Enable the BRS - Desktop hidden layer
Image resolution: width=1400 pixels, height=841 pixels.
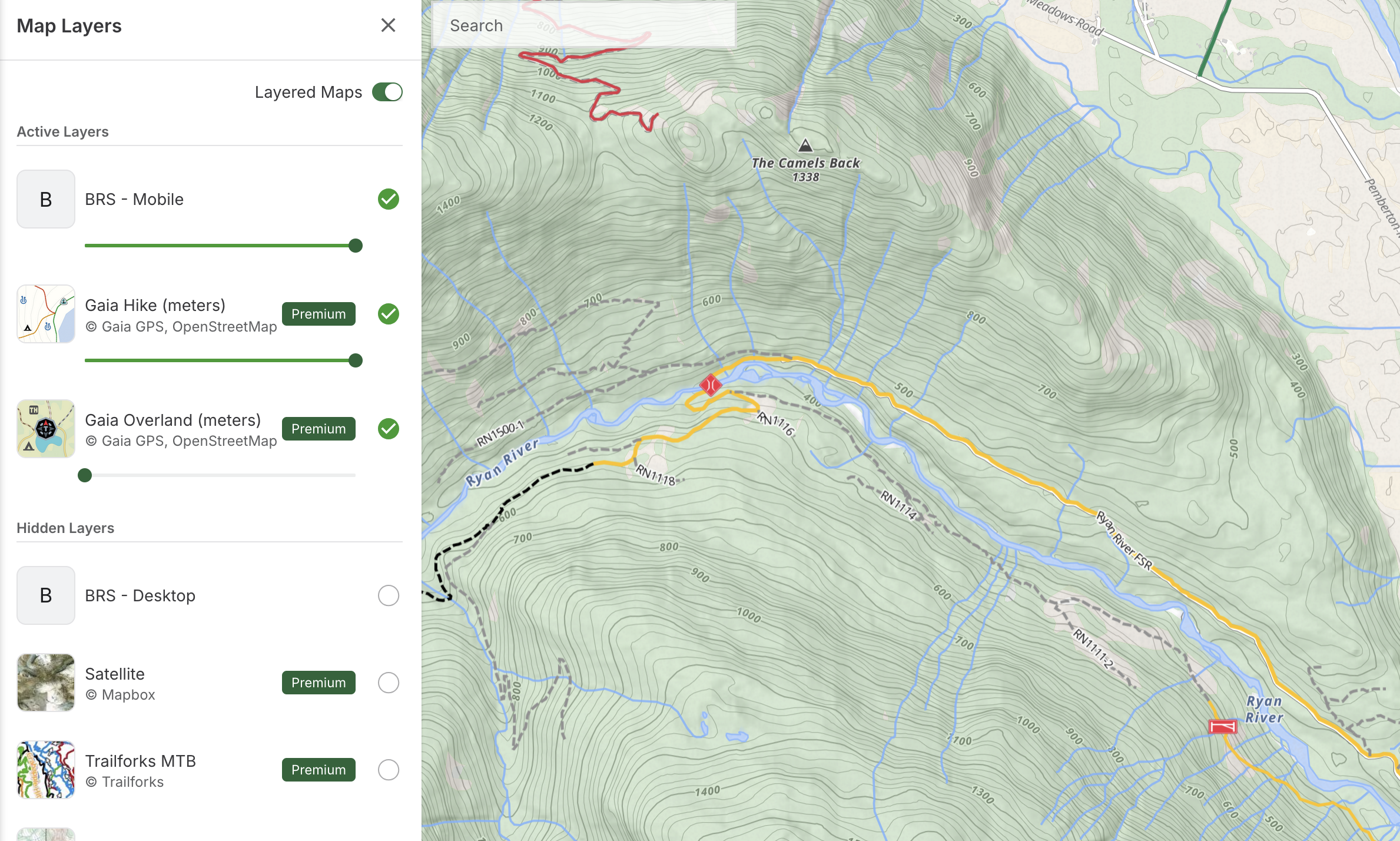pos(388,595)
